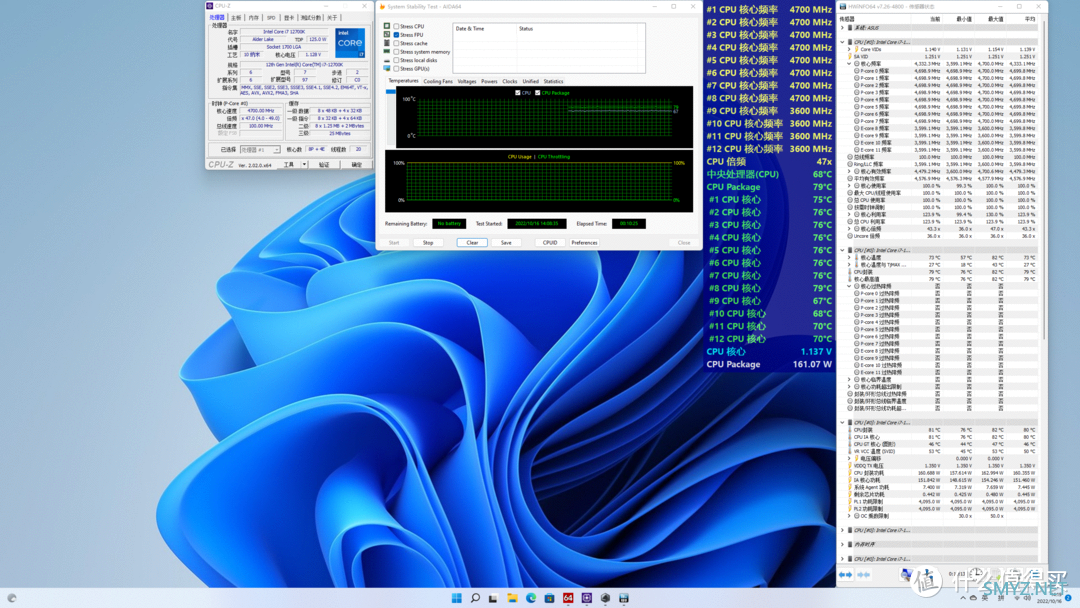This screenshot has height=608, width=1080.
Task: Open File Explorer from taskbar
Action: [512, 598]
